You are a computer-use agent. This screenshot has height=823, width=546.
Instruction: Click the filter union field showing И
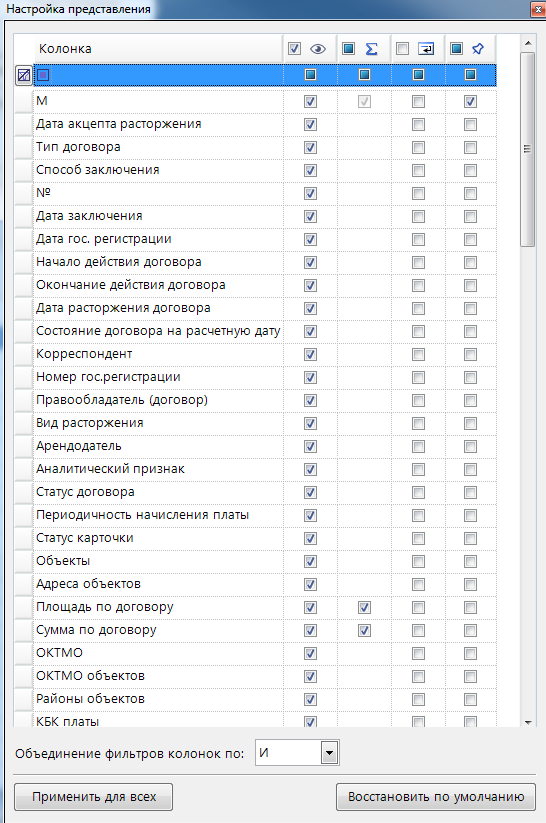point(297,753)
